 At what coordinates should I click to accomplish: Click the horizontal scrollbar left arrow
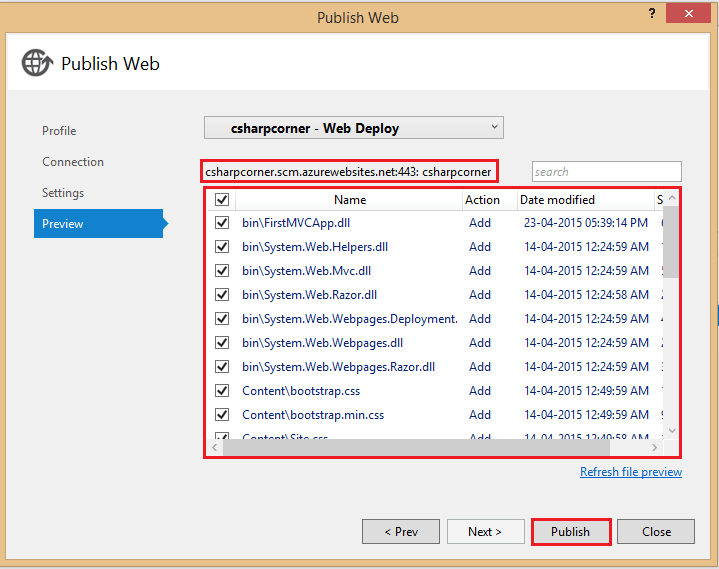[215, 447]
